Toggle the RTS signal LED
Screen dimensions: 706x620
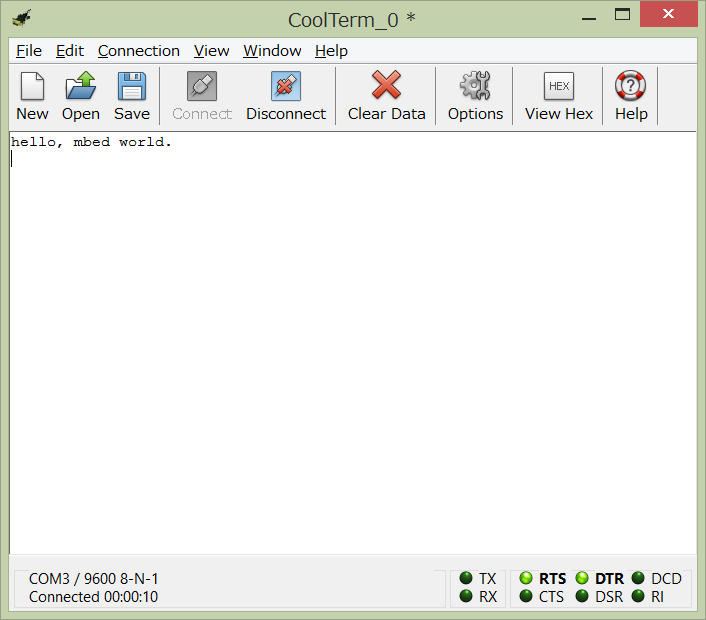pos(526,578)
